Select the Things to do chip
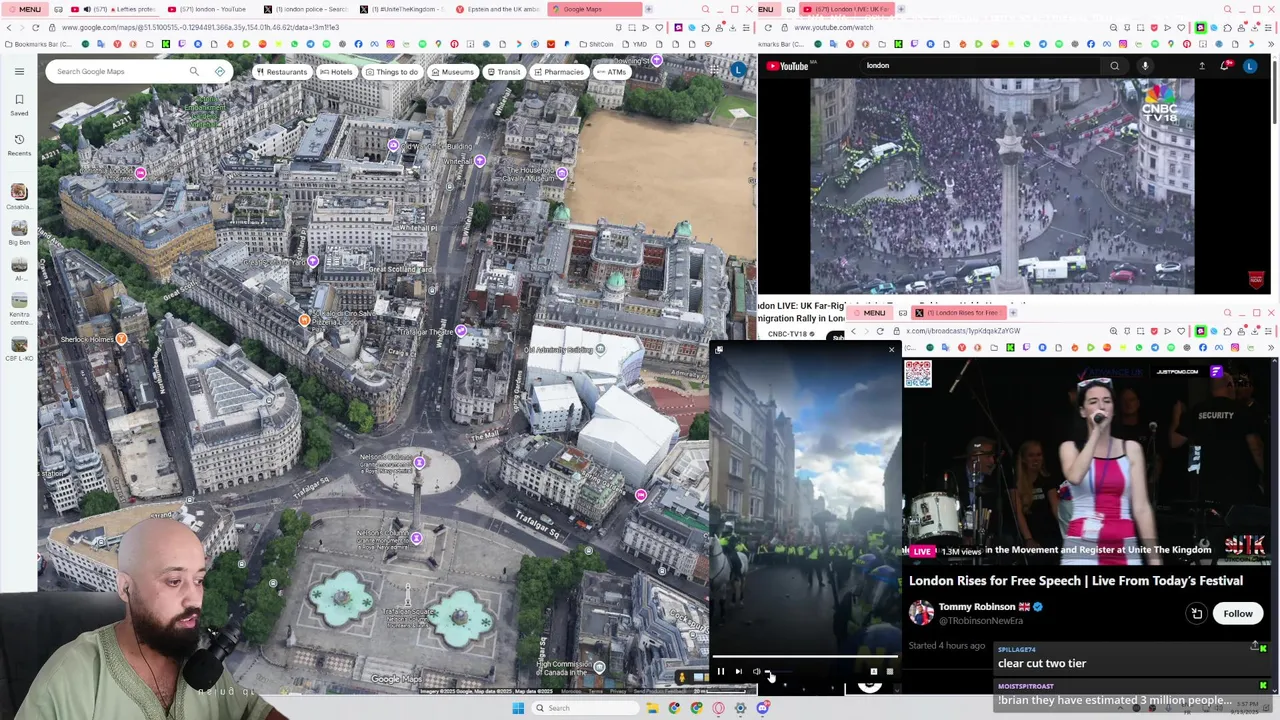 pyautogui.click(x=391, y=72)
